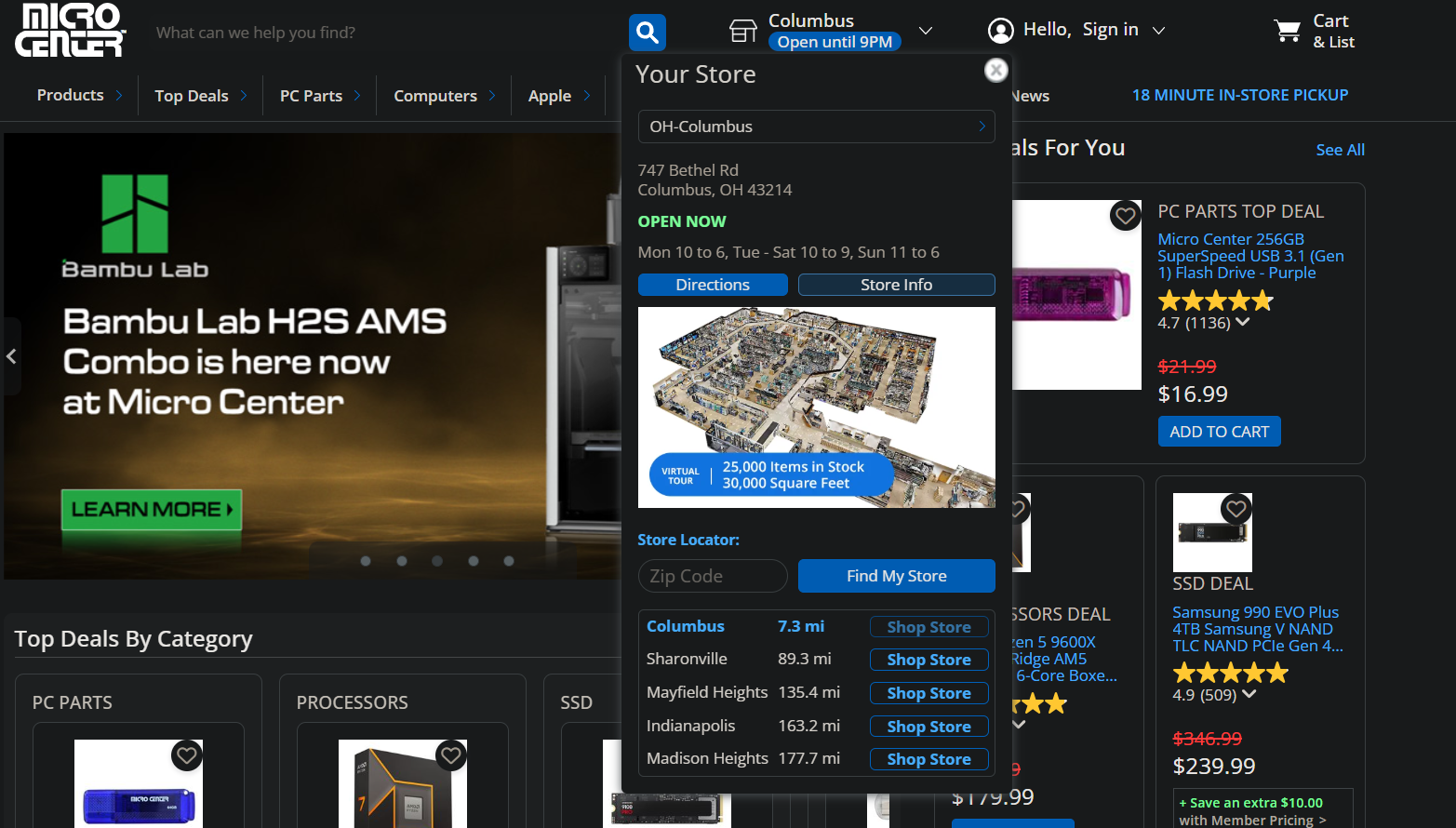Favorite the 256GB Purple Flash Drive

tap(1125, 216)
